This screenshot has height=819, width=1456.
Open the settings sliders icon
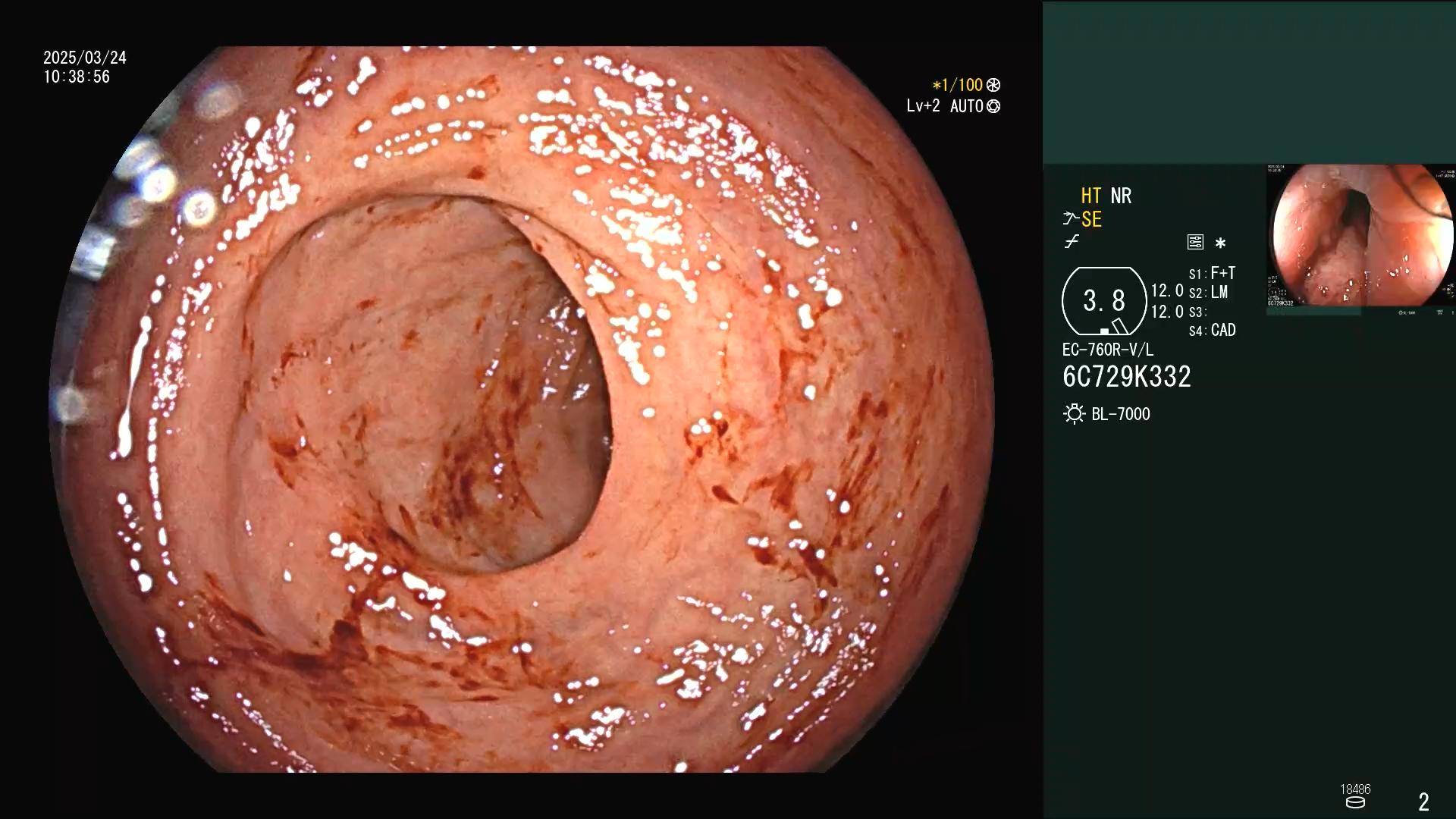[x=1195, y=243]
